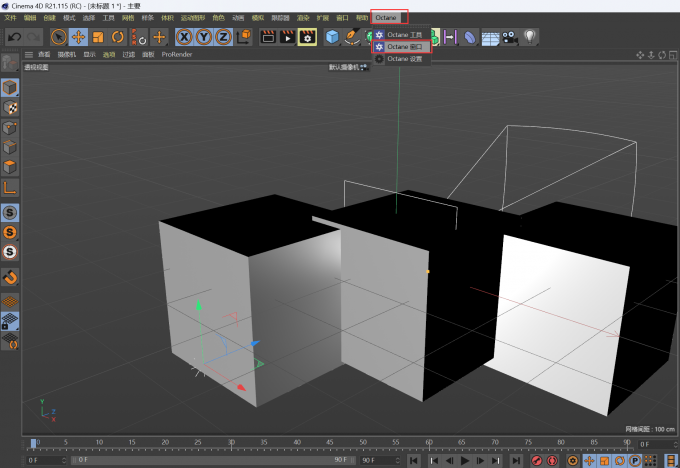Choose the Octane settings gear entry

pos(402,59)
